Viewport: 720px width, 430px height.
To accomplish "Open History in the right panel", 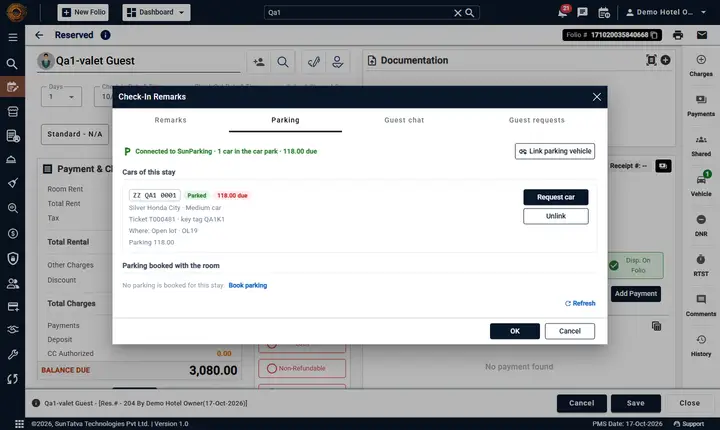I will click(x=701, y=345).
